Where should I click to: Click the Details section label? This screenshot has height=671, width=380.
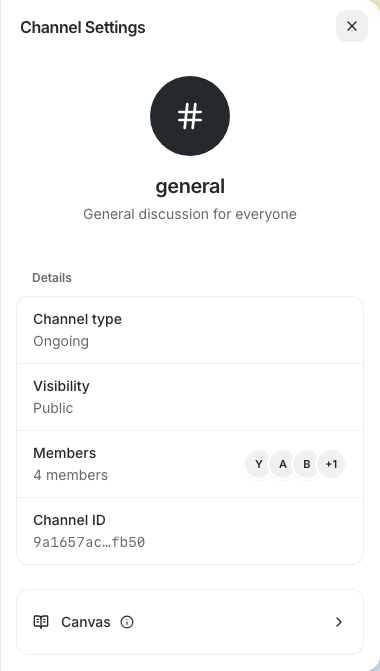(x=52, y=278)
